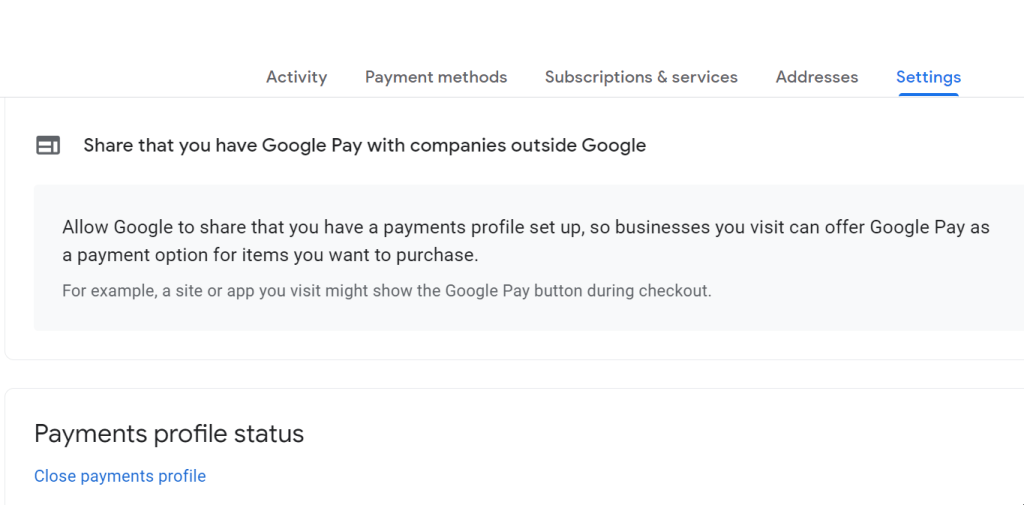
Task: Click the Allow Google to share description
Action: 525,241
